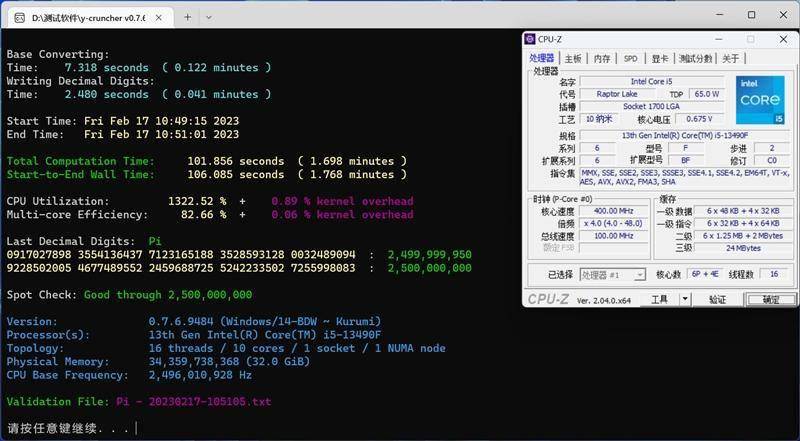Open the terminal profile dropdown arrow
800x441 pixels.
209,17
